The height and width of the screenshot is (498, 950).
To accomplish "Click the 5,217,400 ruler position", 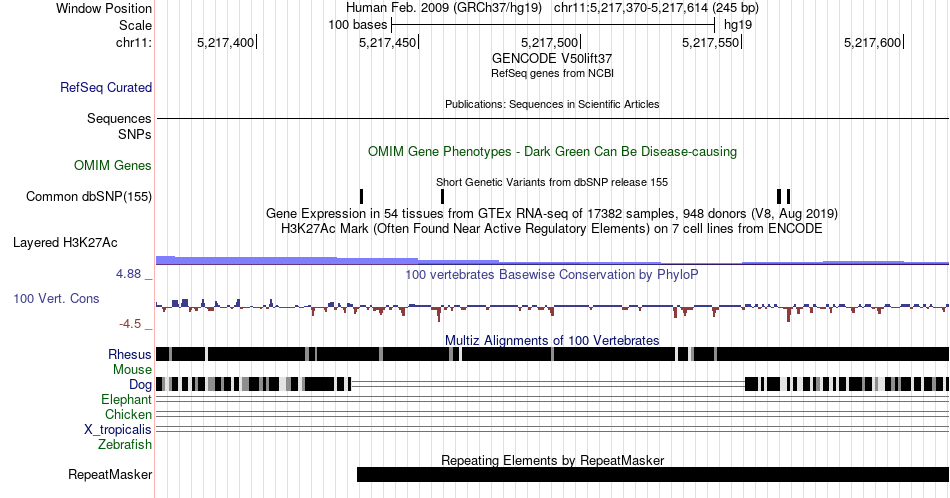I will (226, 42).
